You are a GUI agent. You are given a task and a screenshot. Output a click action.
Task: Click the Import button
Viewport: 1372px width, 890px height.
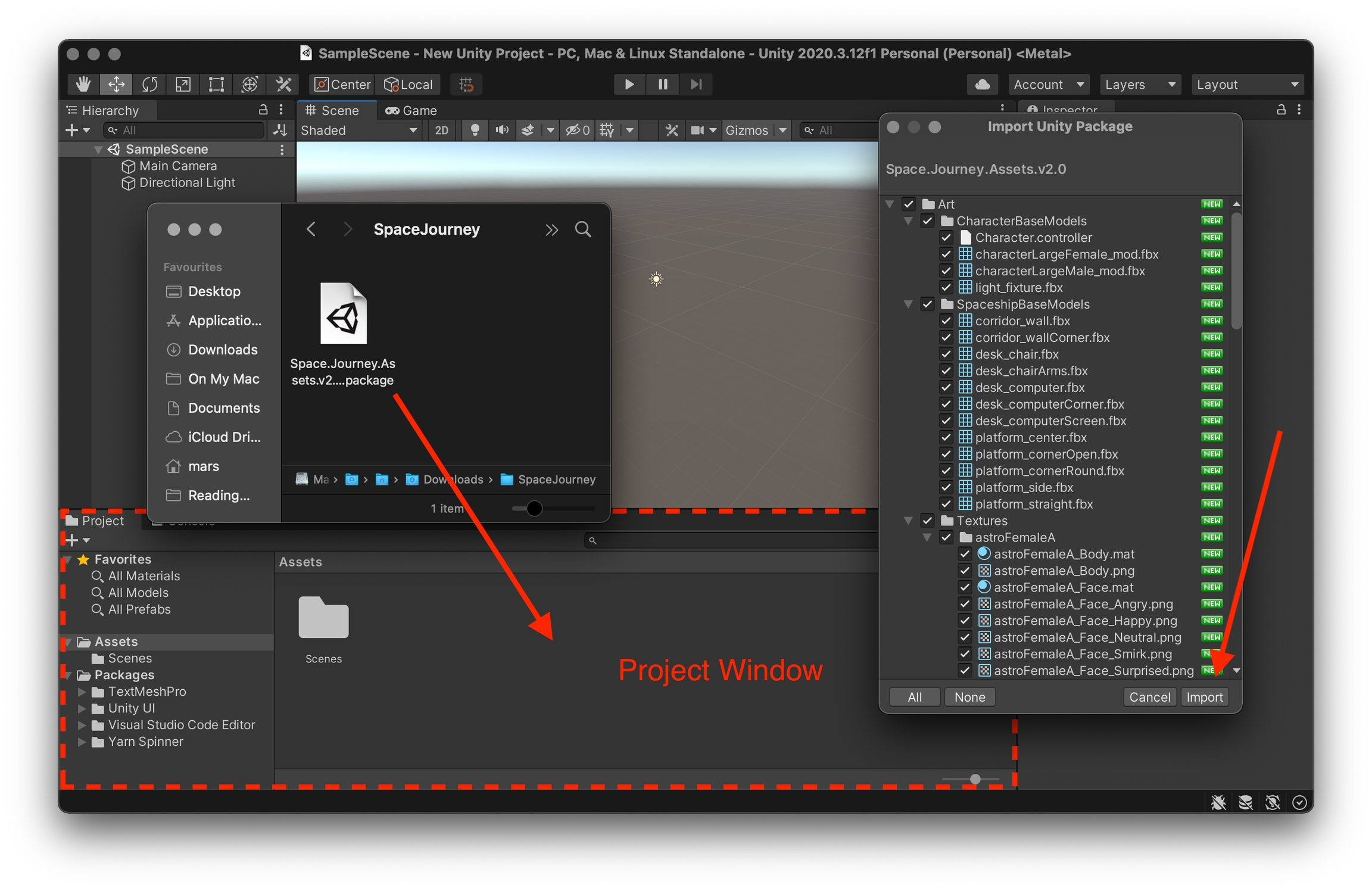[x=1203, y=697]
